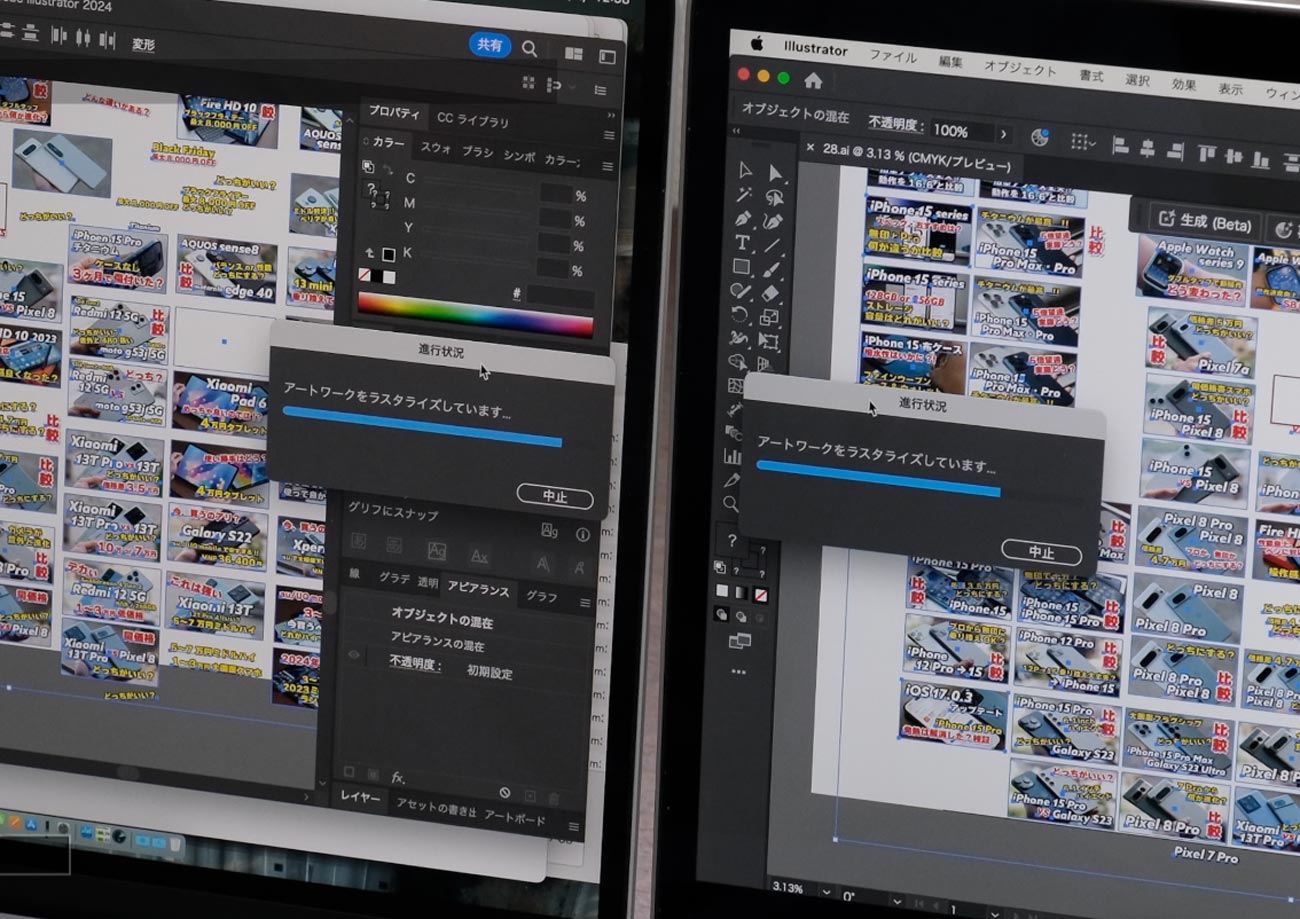Activate the Type tool in right toolbar
The image size is (1300, 919).
coord(742,243)
